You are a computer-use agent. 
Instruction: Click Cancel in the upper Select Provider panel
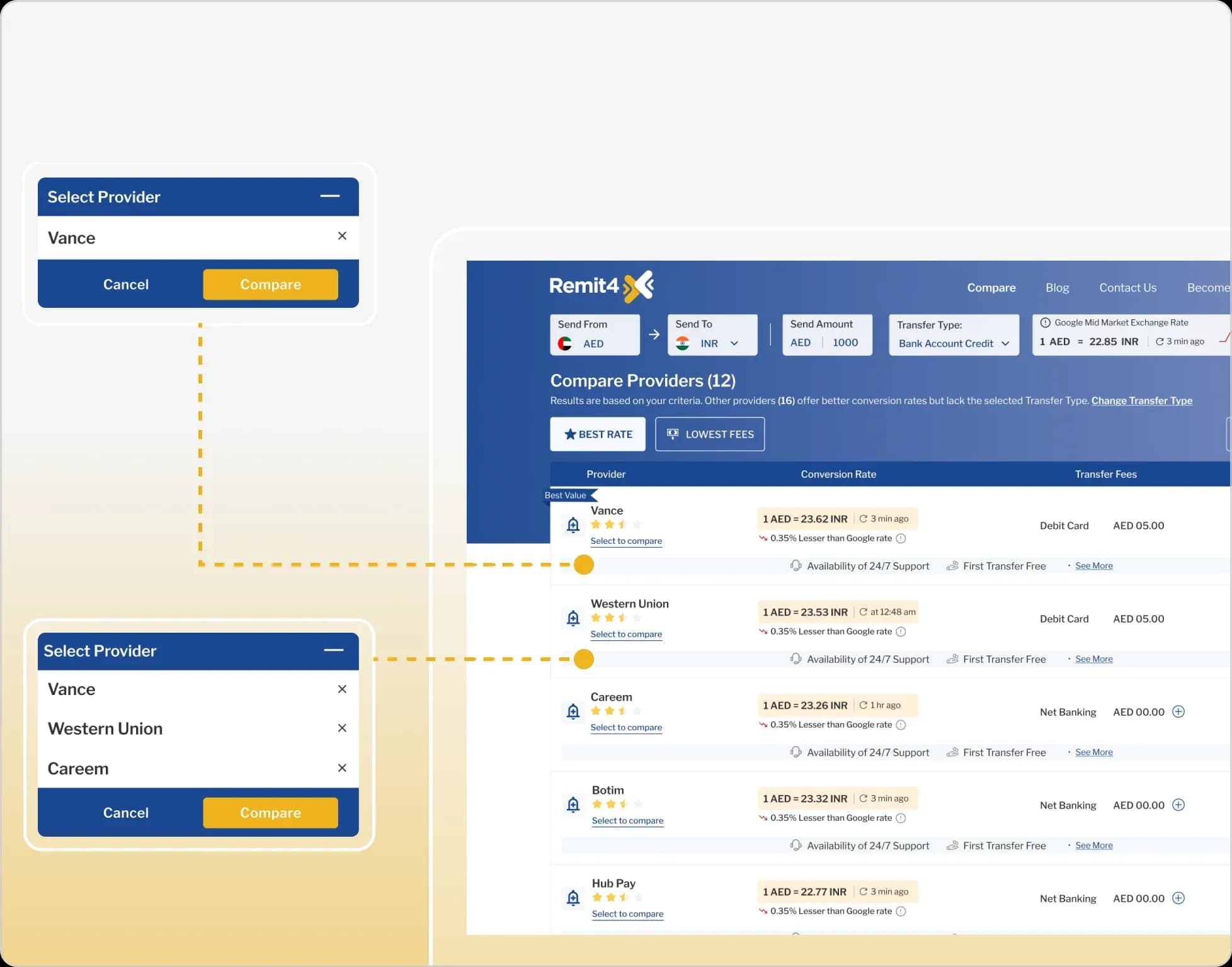tap(126, 284)
